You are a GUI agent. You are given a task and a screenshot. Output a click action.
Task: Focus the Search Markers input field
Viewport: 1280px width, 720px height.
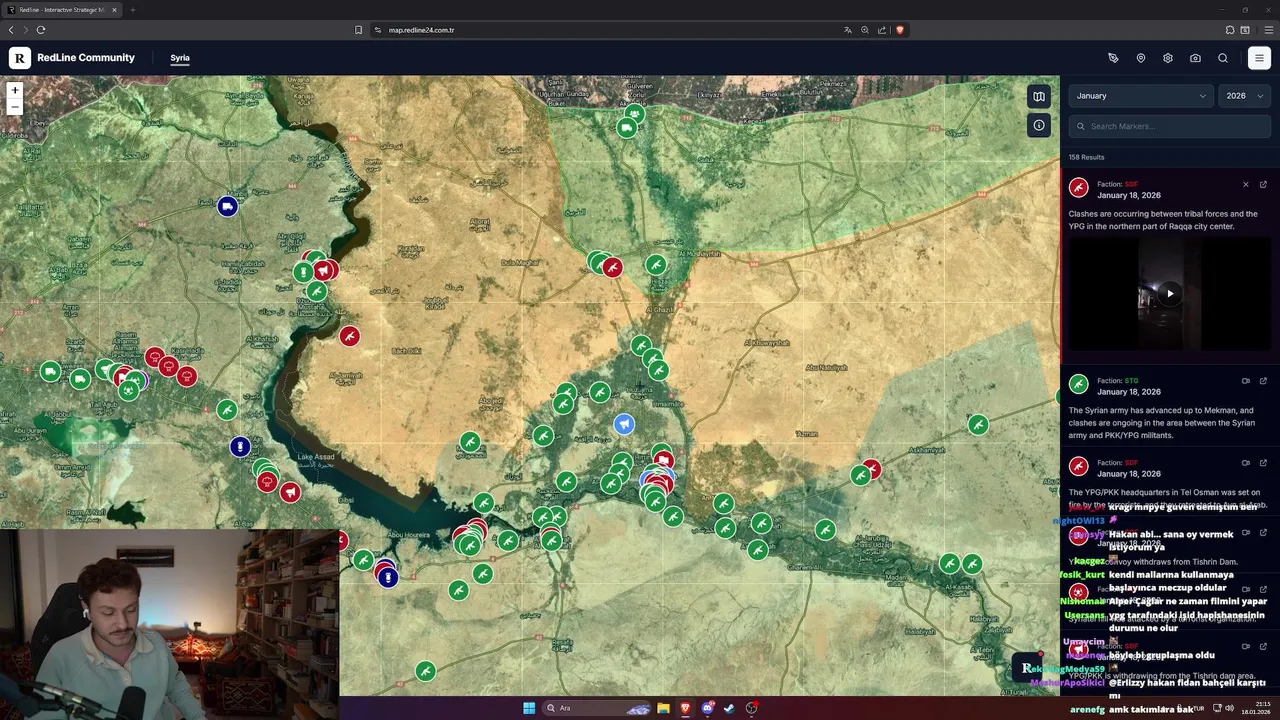1170,126
